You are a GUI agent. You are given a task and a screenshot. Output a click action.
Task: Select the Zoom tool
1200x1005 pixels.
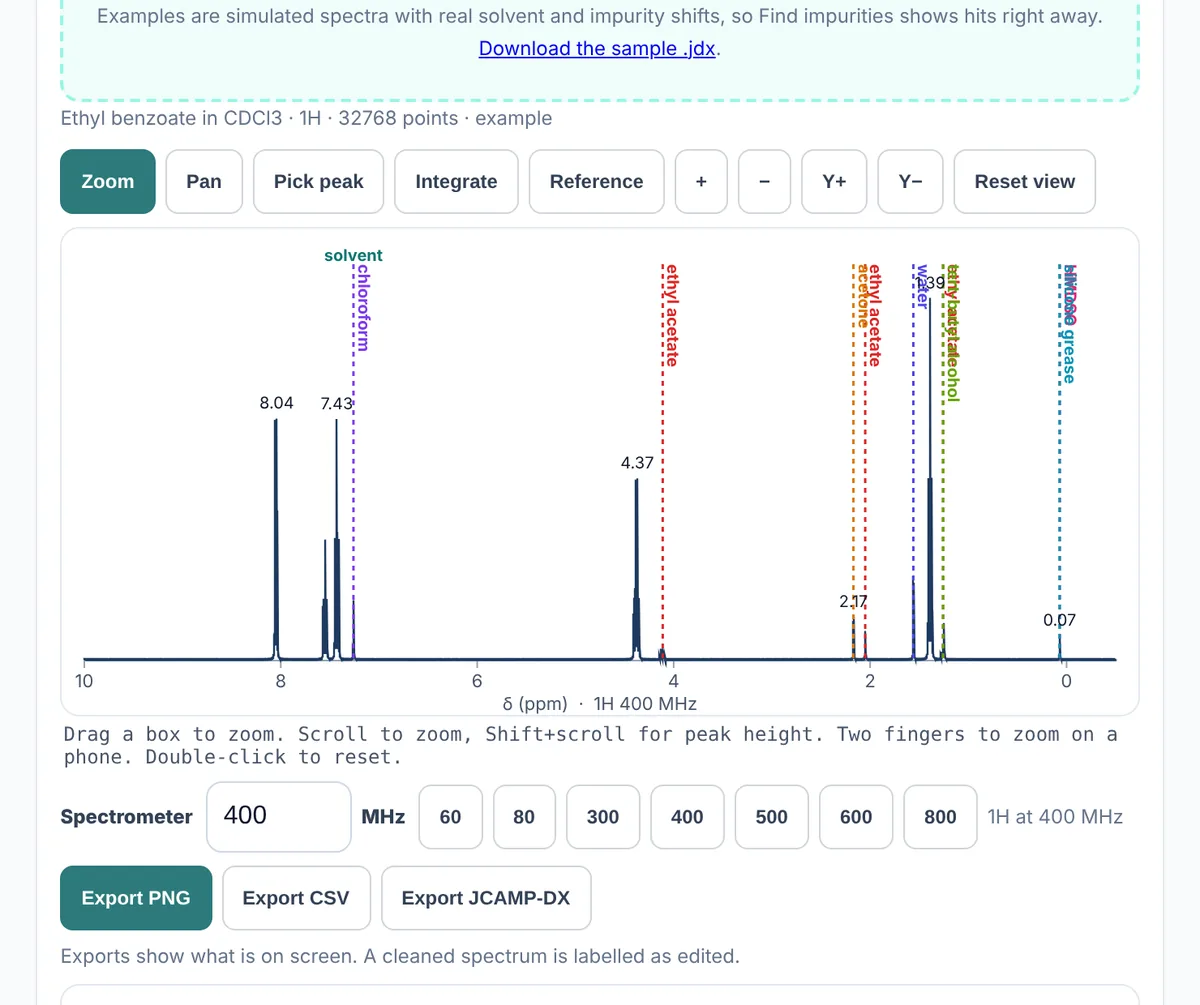tap(108, 181)
